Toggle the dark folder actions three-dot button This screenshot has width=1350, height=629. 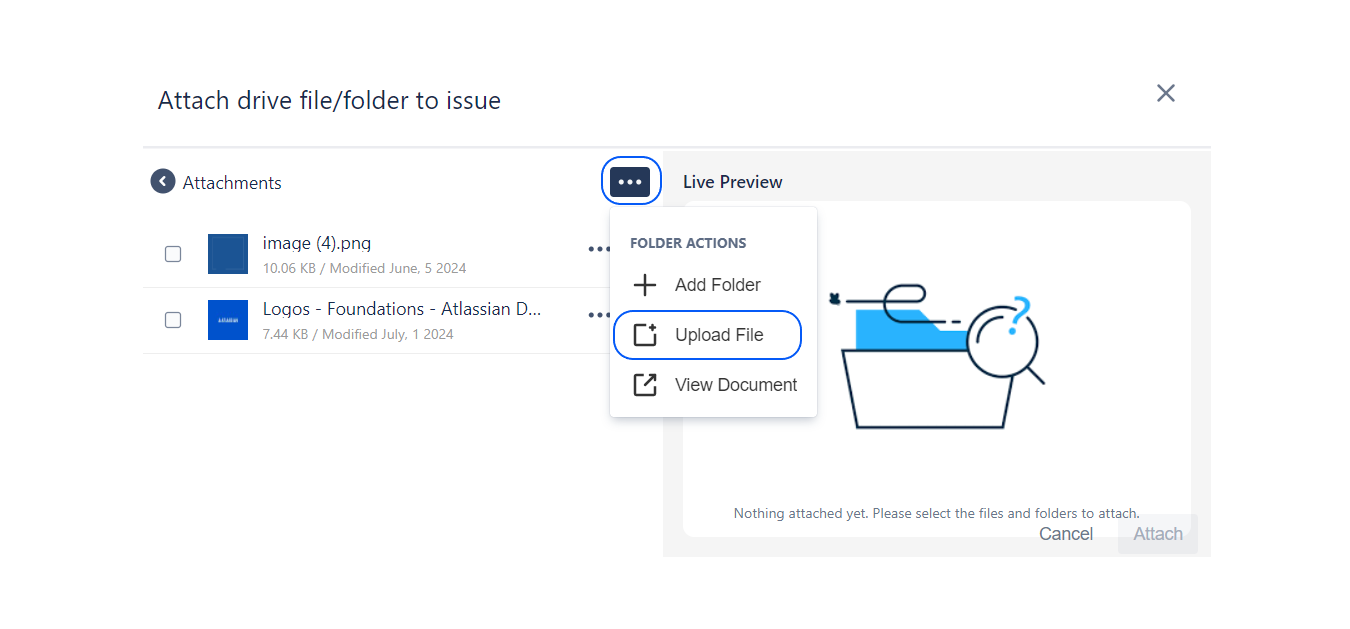[x=630, y=182]
